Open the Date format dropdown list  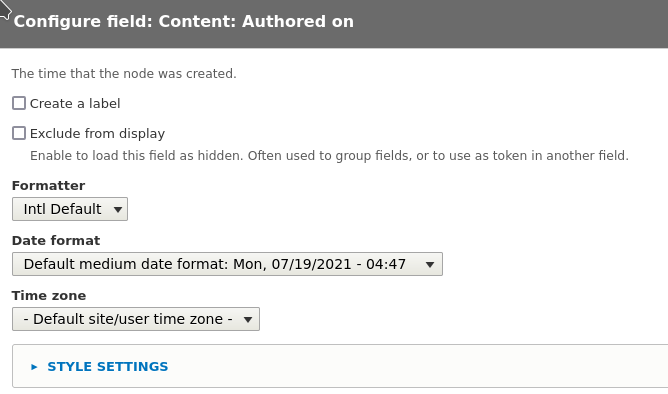[x=227, y=264]
